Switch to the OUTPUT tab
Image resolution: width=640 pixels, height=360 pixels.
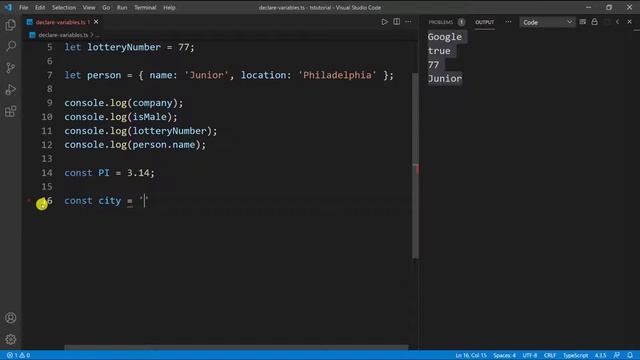point(484,22)
